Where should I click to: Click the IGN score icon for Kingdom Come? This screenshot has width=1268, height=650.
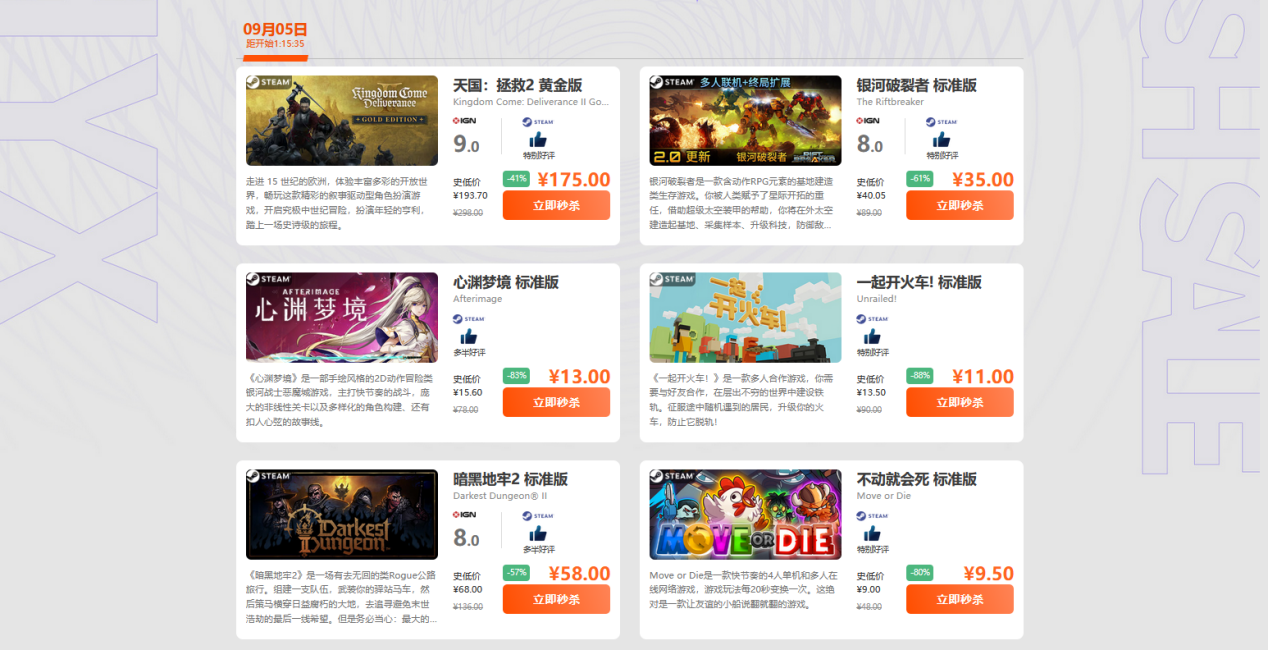[465, 121]
